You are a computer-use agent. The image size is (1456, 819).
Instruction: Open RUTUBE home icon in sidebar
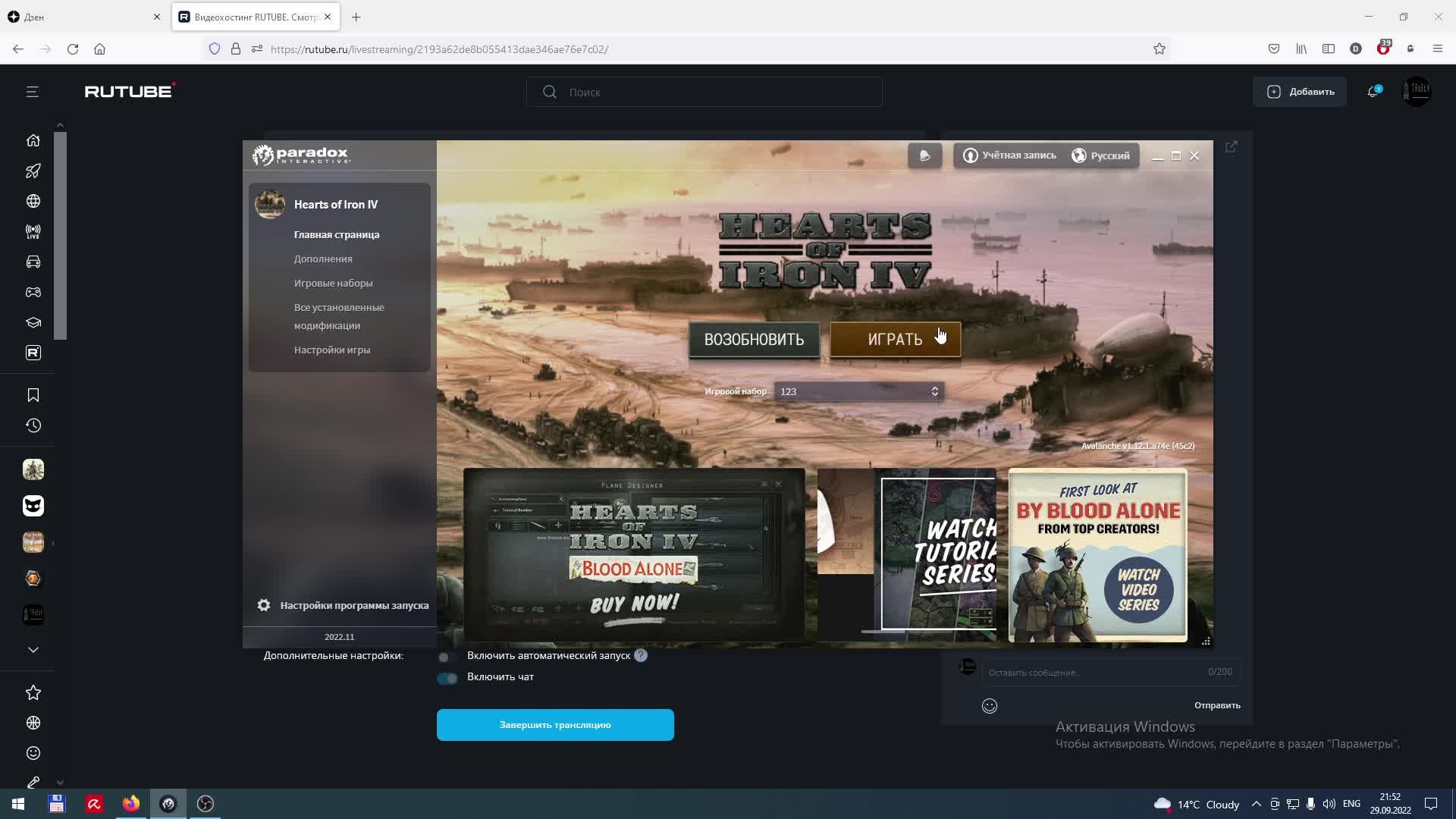[x=33, y=140]
